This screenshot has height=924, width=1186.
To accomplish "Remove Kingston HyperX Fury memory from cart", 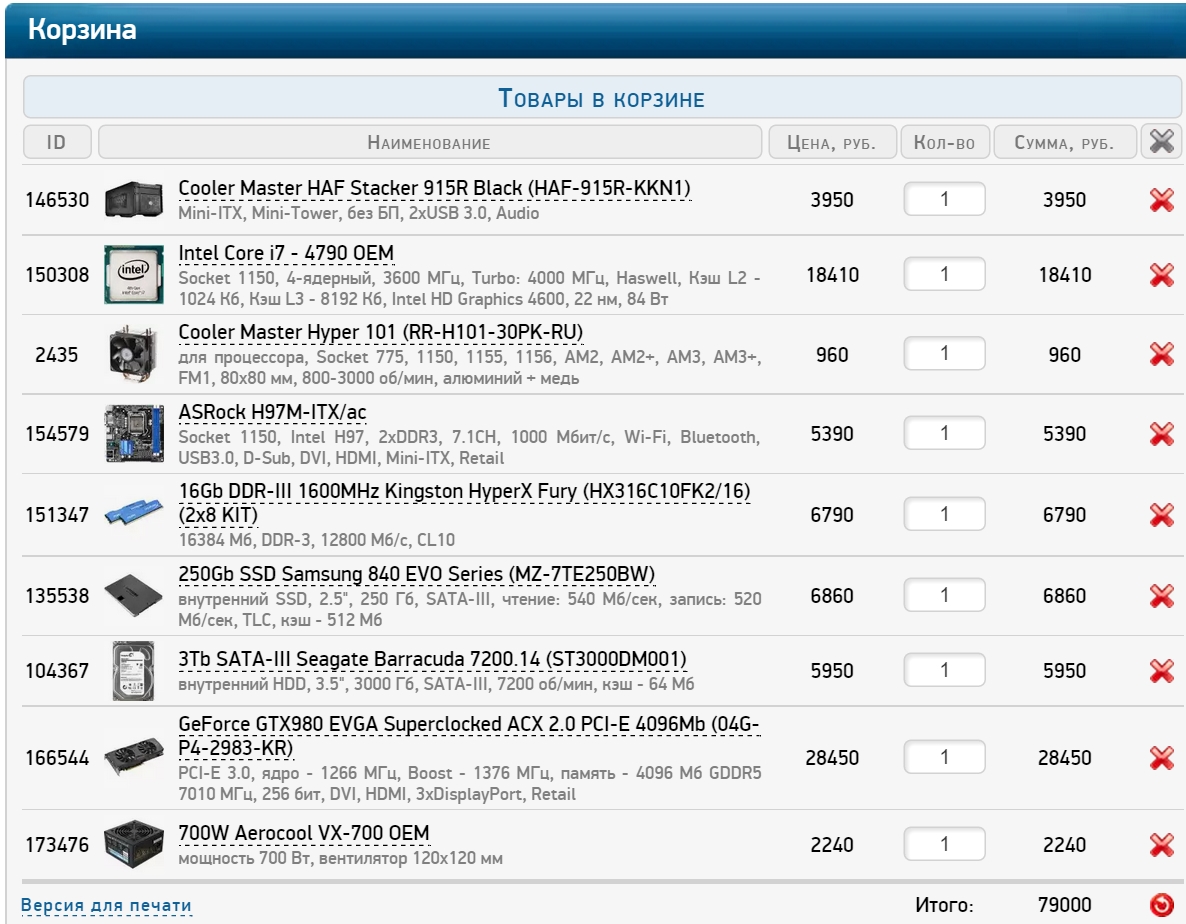I will pos(1161,515).
